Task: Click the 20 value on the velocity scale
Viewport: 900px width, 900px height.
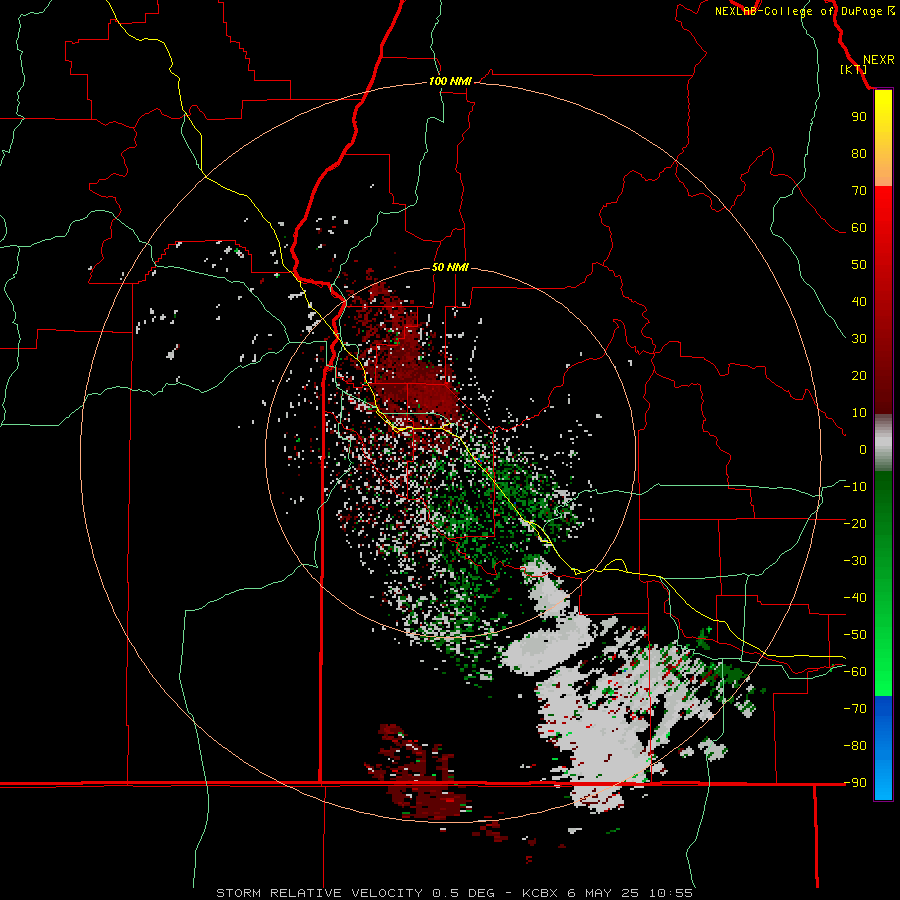Action: click(859, 376)
